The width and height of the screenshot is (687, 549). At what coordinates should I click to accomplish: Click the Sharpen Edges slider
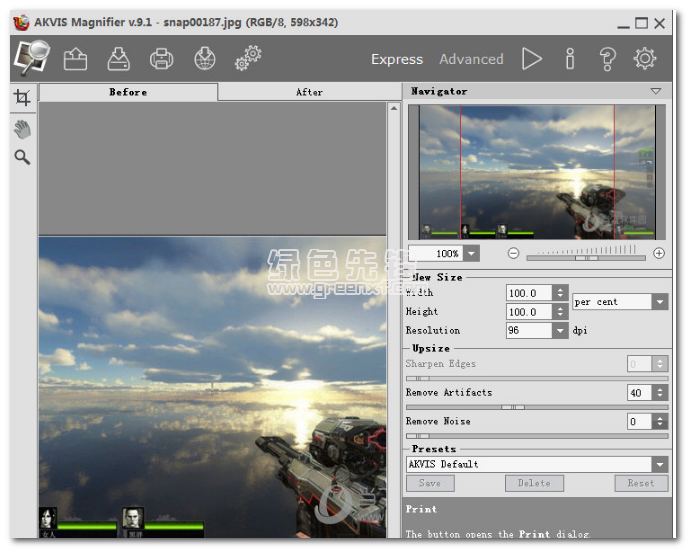(537, 379)
